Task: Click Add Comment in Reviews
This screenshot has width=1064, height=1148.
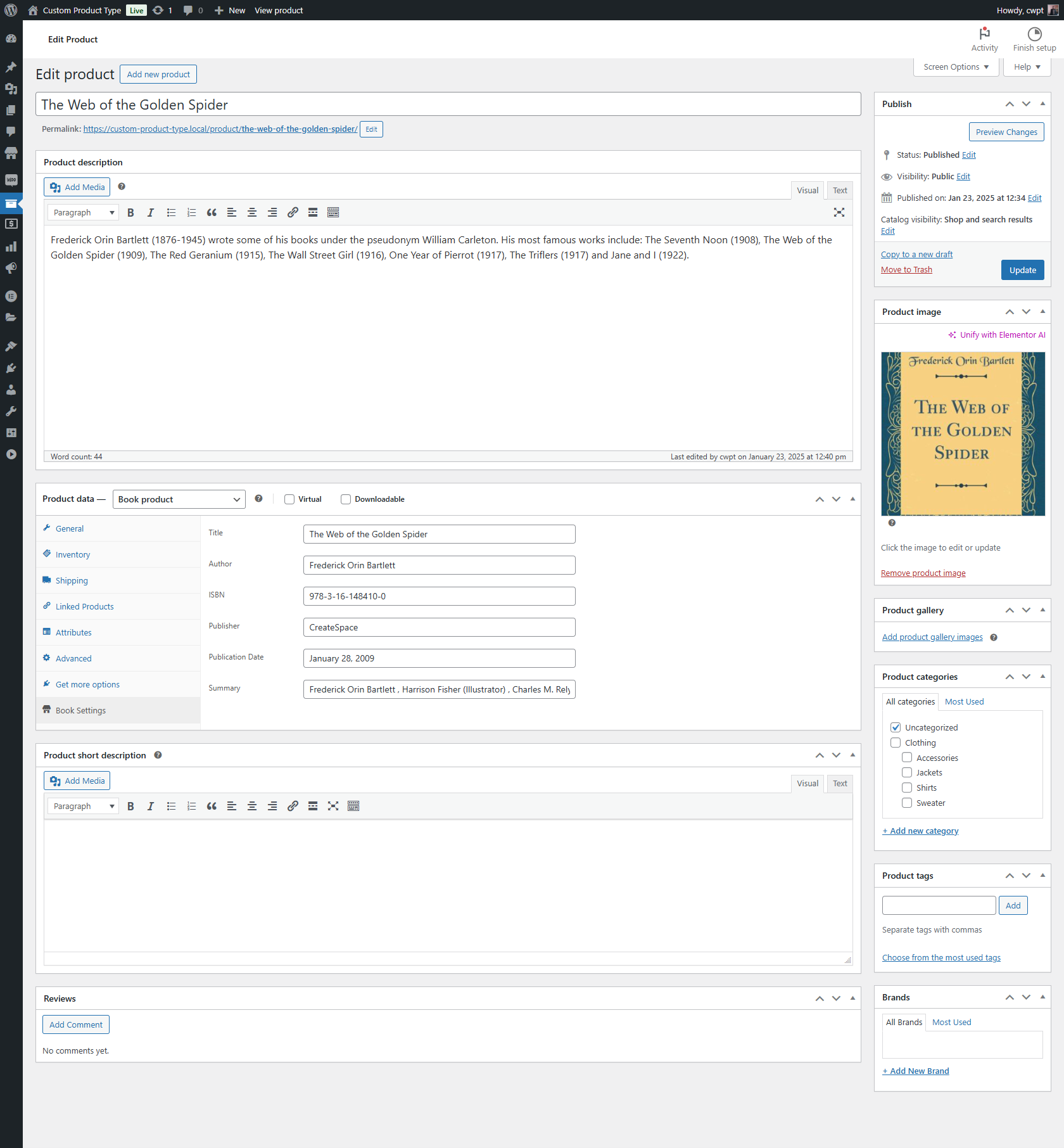Action: pyautogui.click(x=76, y=1025)
